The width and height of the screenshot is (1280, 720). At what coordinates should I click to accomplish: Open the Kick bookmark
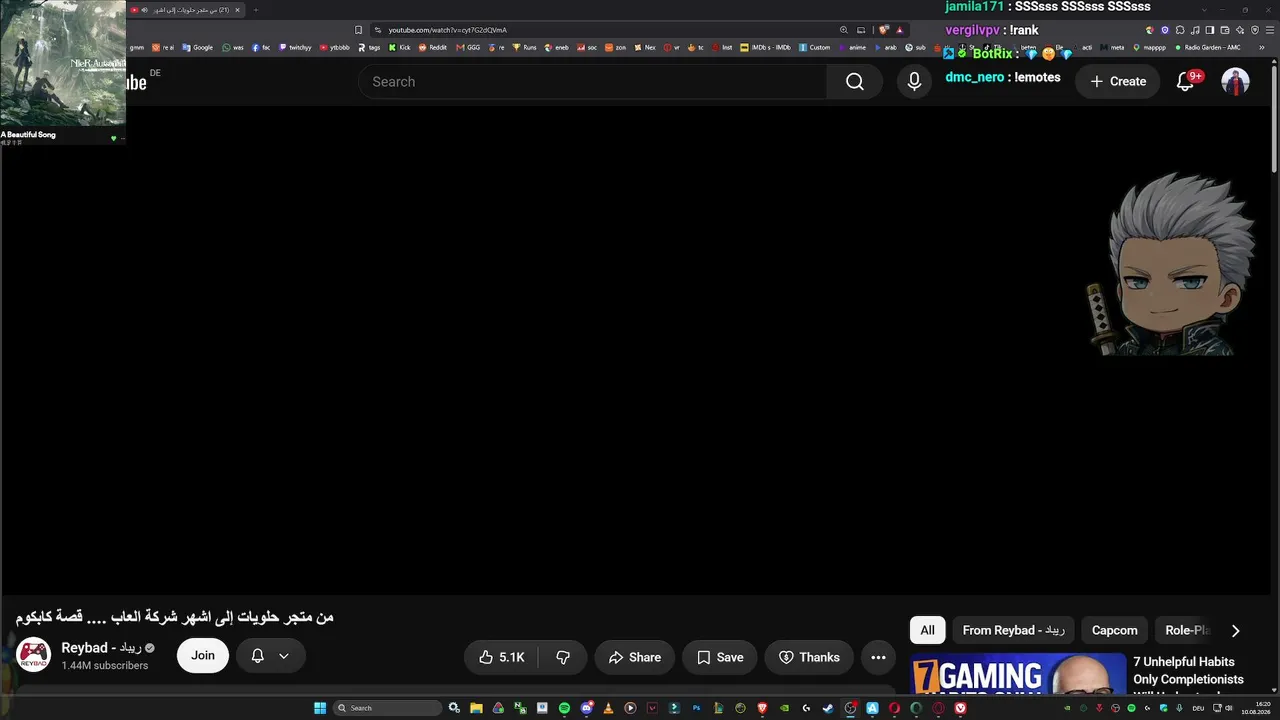tap(400, 47)
